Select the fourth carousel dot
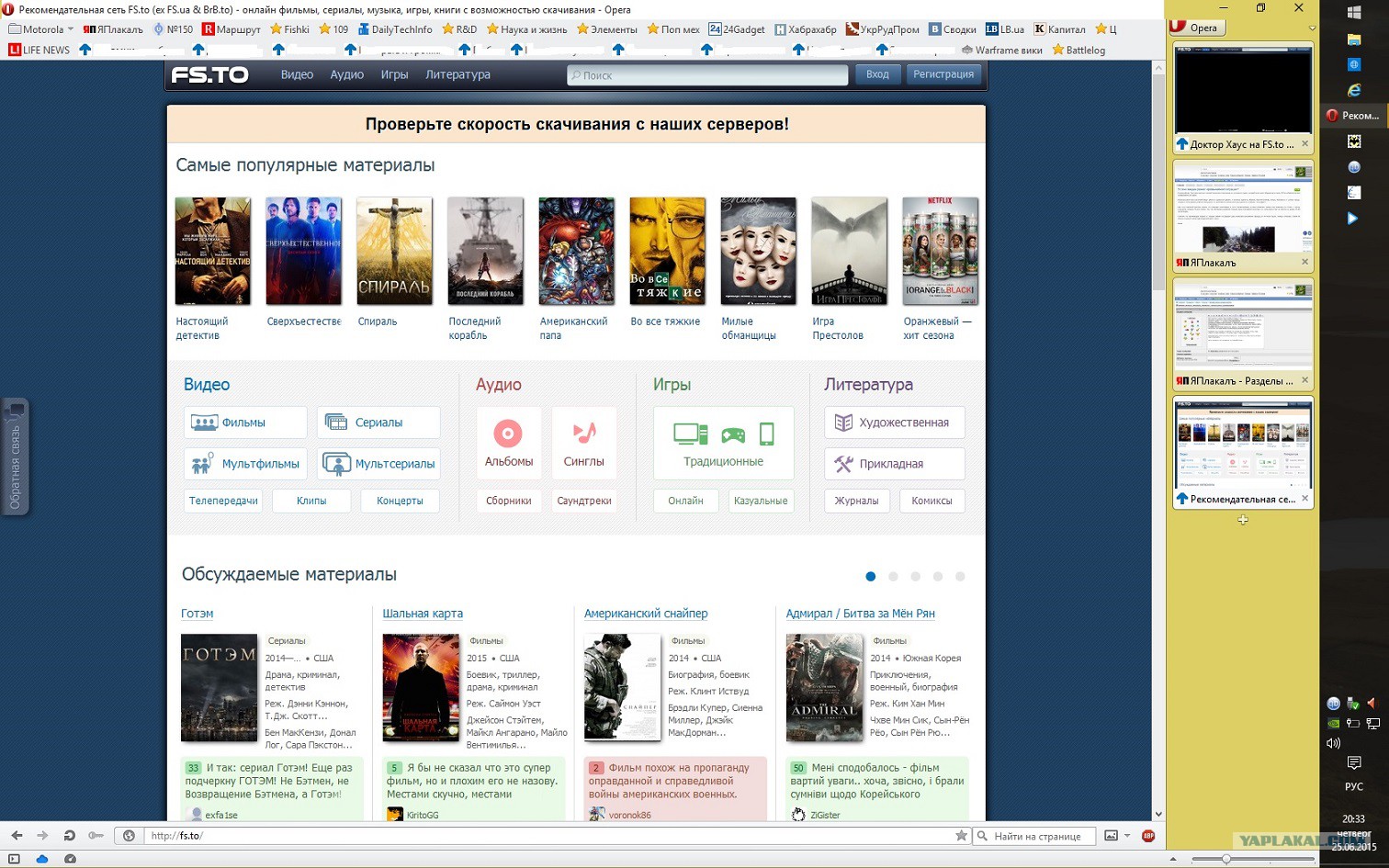This screenshot has height=868, width=1389. [938, 577]
